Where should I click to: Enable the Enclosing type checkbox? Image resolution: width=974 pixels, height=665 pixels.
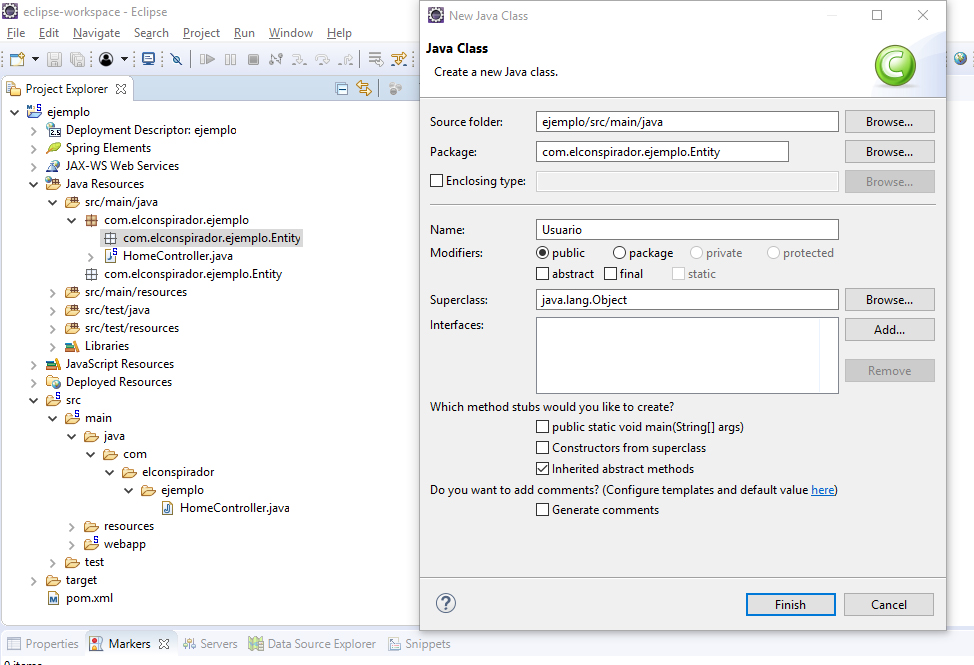[437, 181]
